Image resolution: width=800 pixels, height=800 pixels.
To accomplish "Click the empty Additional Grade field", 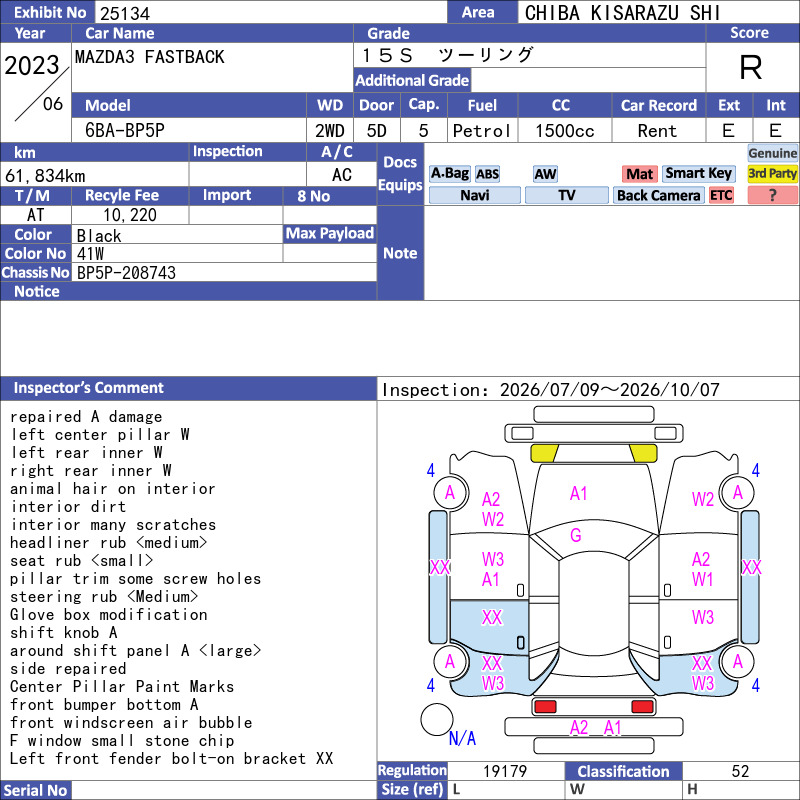I will click(x=588, y=80).
